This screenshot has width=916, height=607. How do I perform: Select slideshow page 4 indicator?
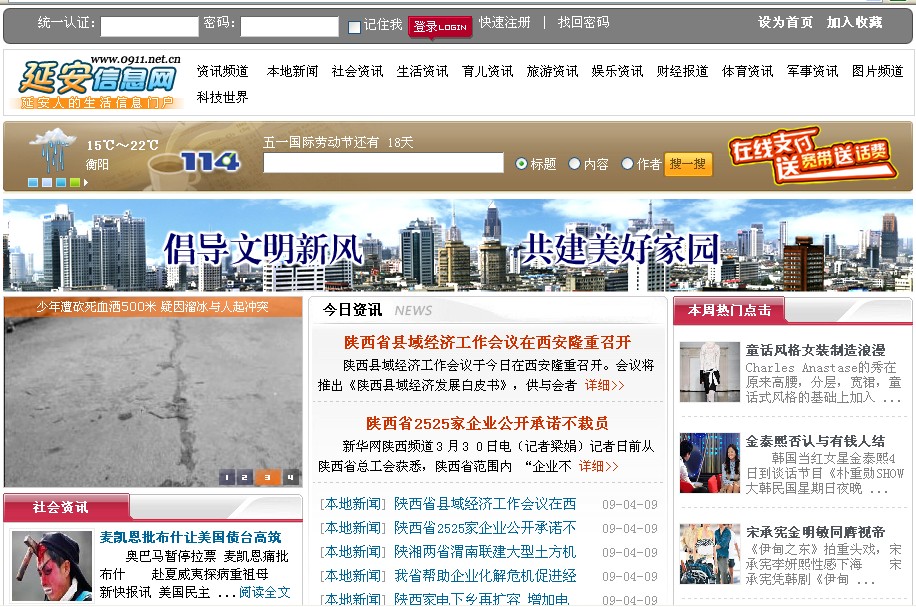pyautogui.click(x=290, y=477)
